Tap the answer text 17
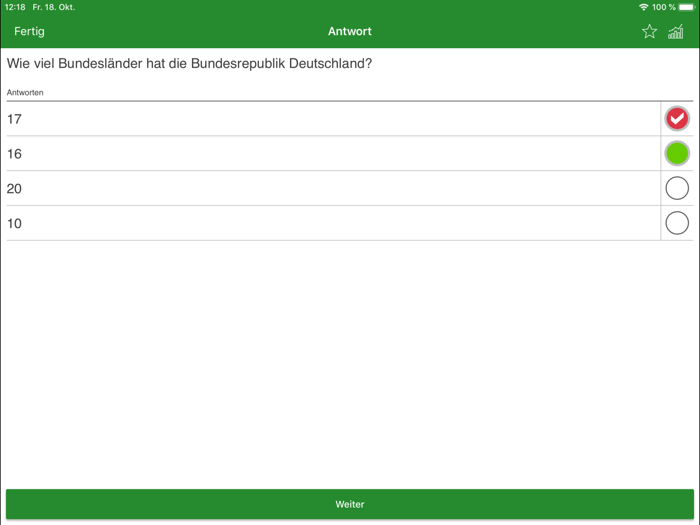Screen dimensions: 700x525 14,119
